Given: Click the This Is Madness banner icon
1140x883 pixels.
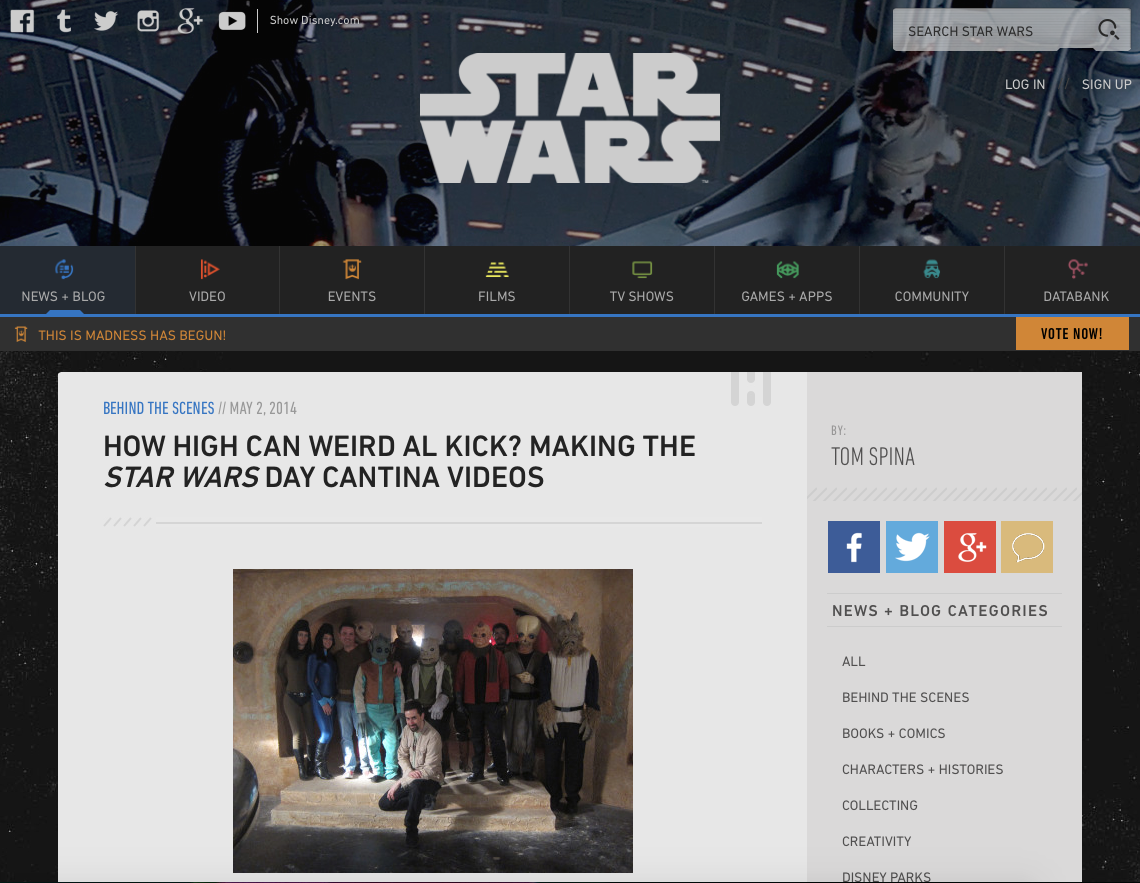Looking at the screenshot, I should pyautogui.click(x=21, y=334).
